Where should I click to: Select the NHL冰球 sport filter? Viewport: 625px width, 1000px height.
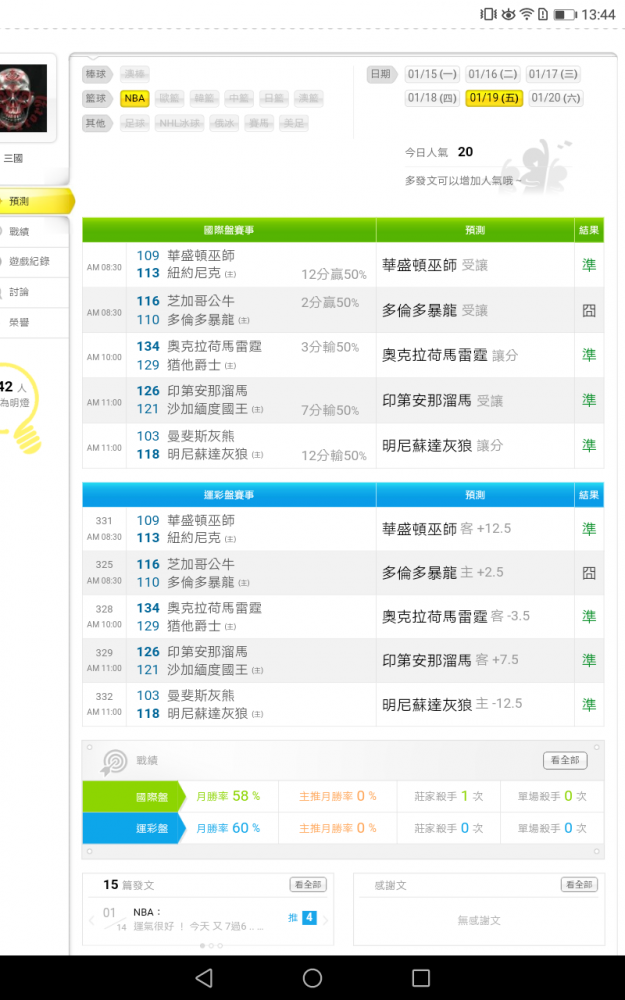click(179, 123)
